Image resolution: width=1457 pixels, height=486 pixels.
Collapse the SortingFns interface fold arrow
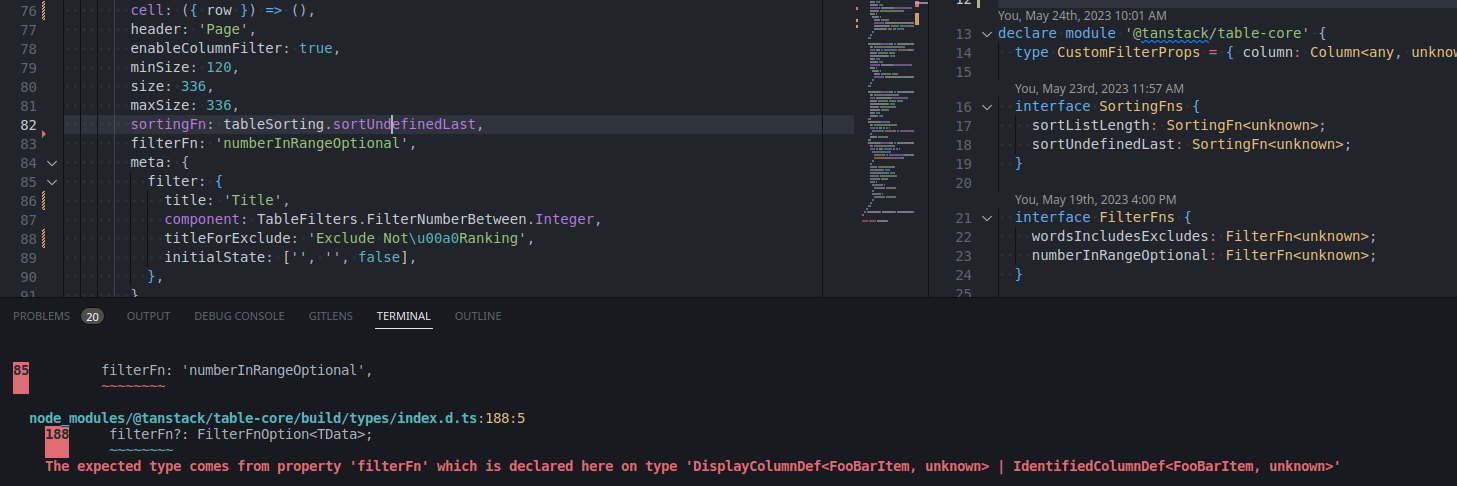987,107
